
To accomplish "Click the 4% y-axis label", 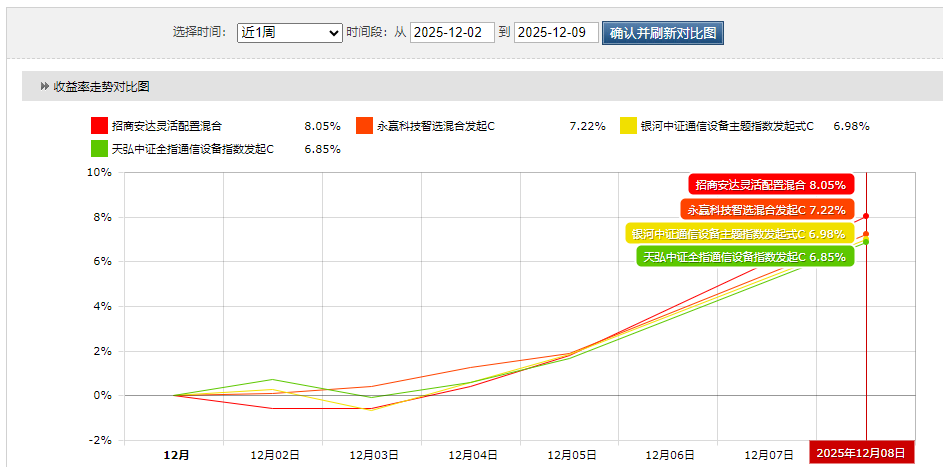I will 103,307.
